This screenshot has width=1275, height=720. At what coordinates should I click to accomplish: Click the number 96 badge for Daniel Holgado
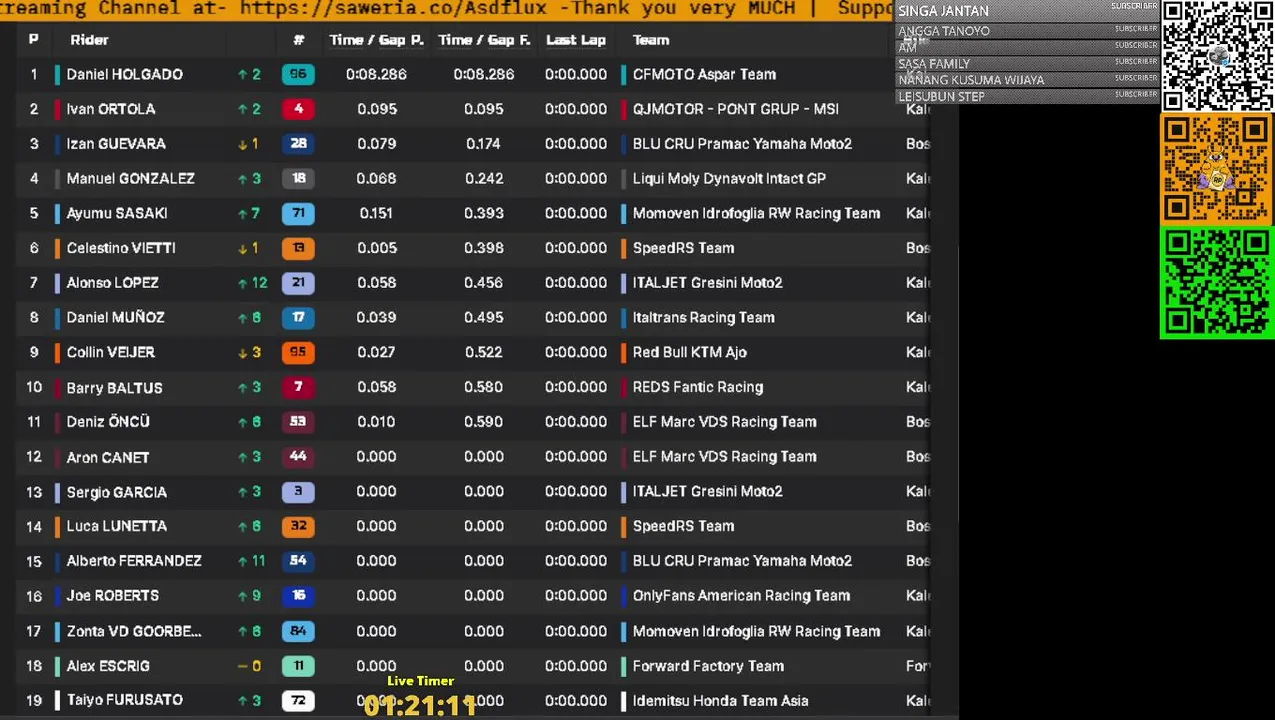coord(298,74)
